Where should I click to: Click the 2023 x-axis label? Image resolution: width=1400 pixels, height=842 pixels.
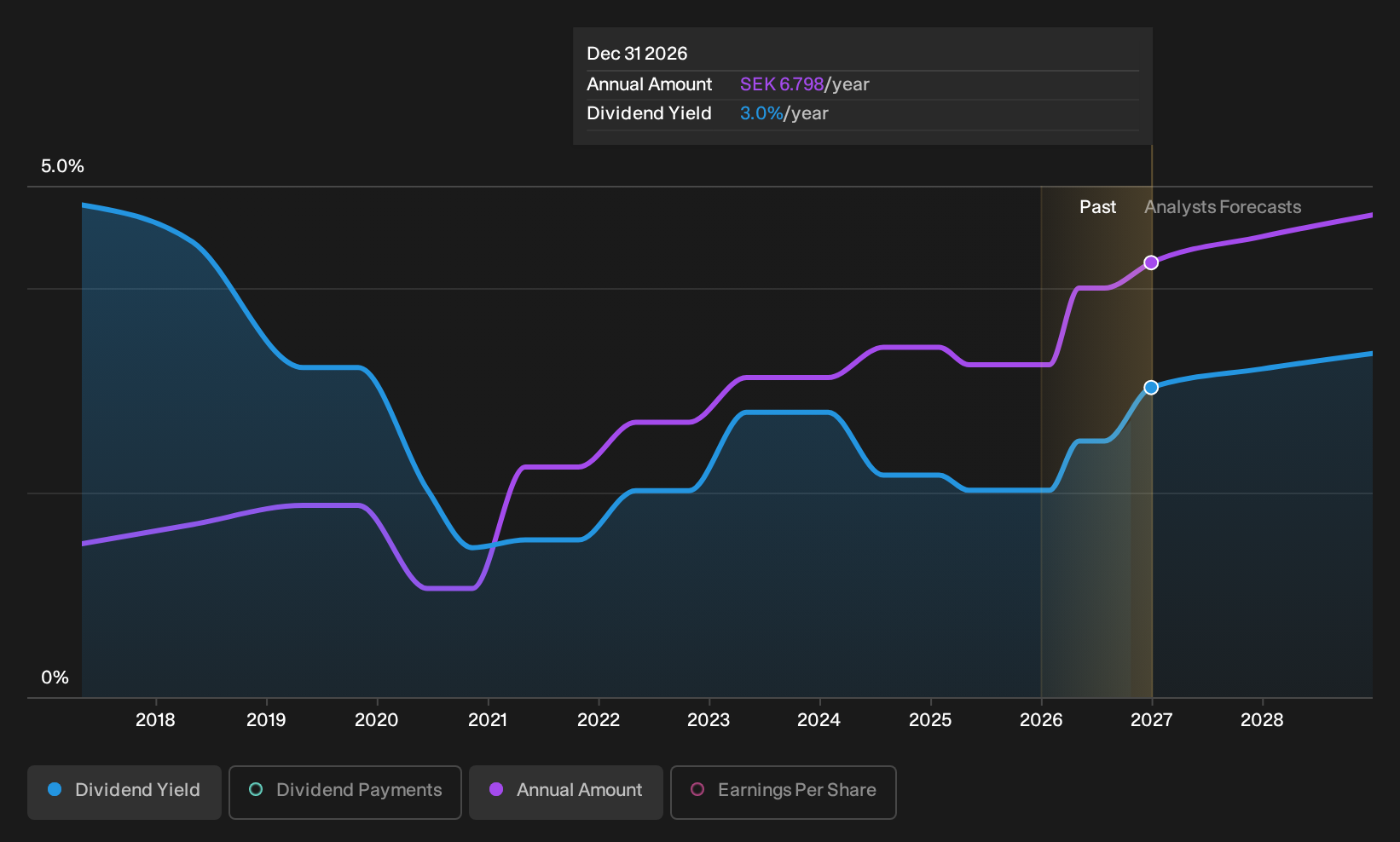click(x=709, y=720)
